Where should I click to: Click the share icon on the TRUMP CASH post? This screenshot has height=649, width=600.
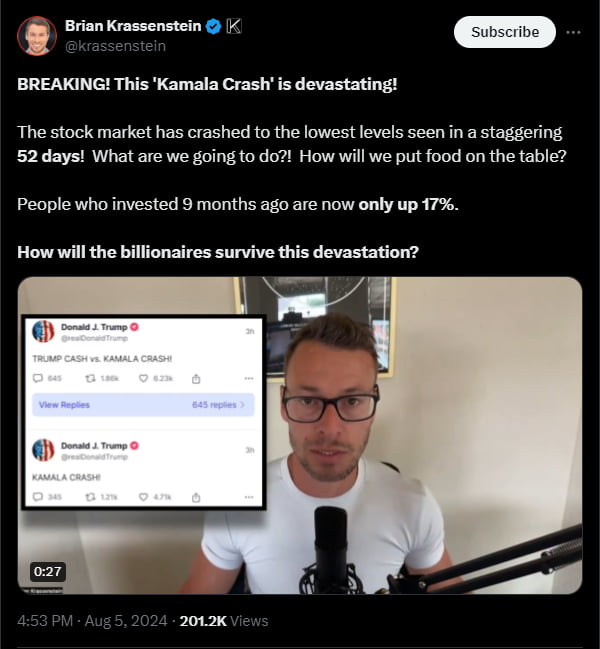[x=196, y=379]
